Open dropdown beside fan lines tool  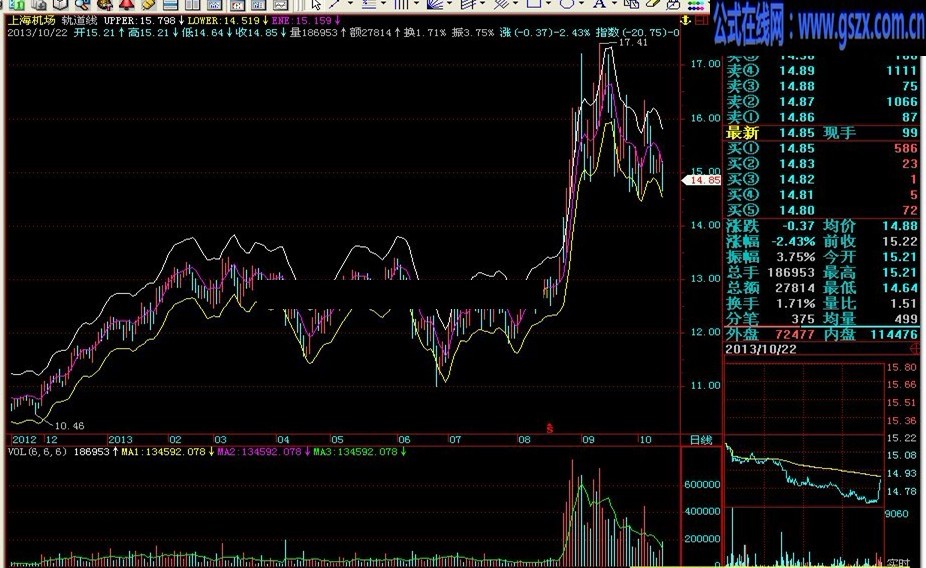point(449,3)
